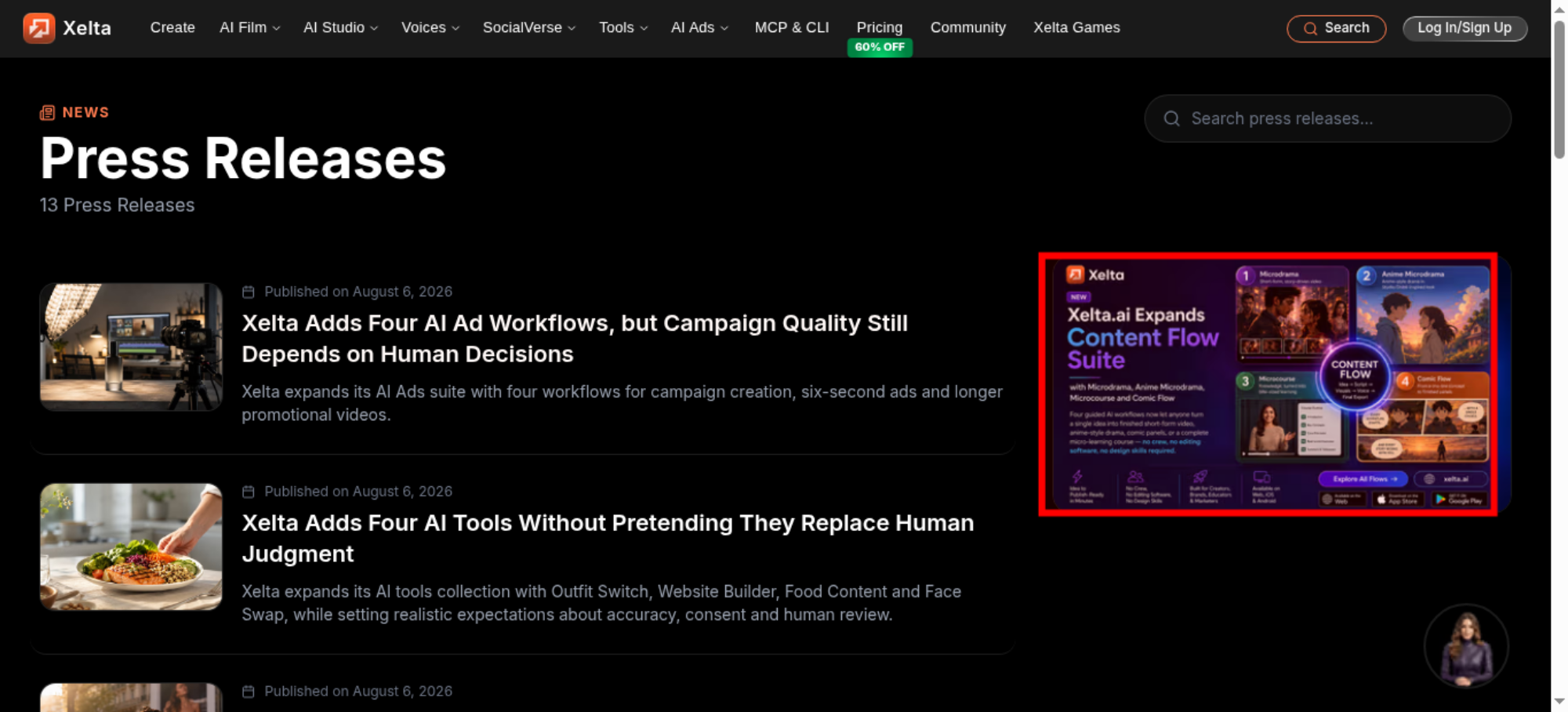Viewport: 1568px width, 712px height.
Task: Open the Tools dropdown menu
Action: pos(623,27)
